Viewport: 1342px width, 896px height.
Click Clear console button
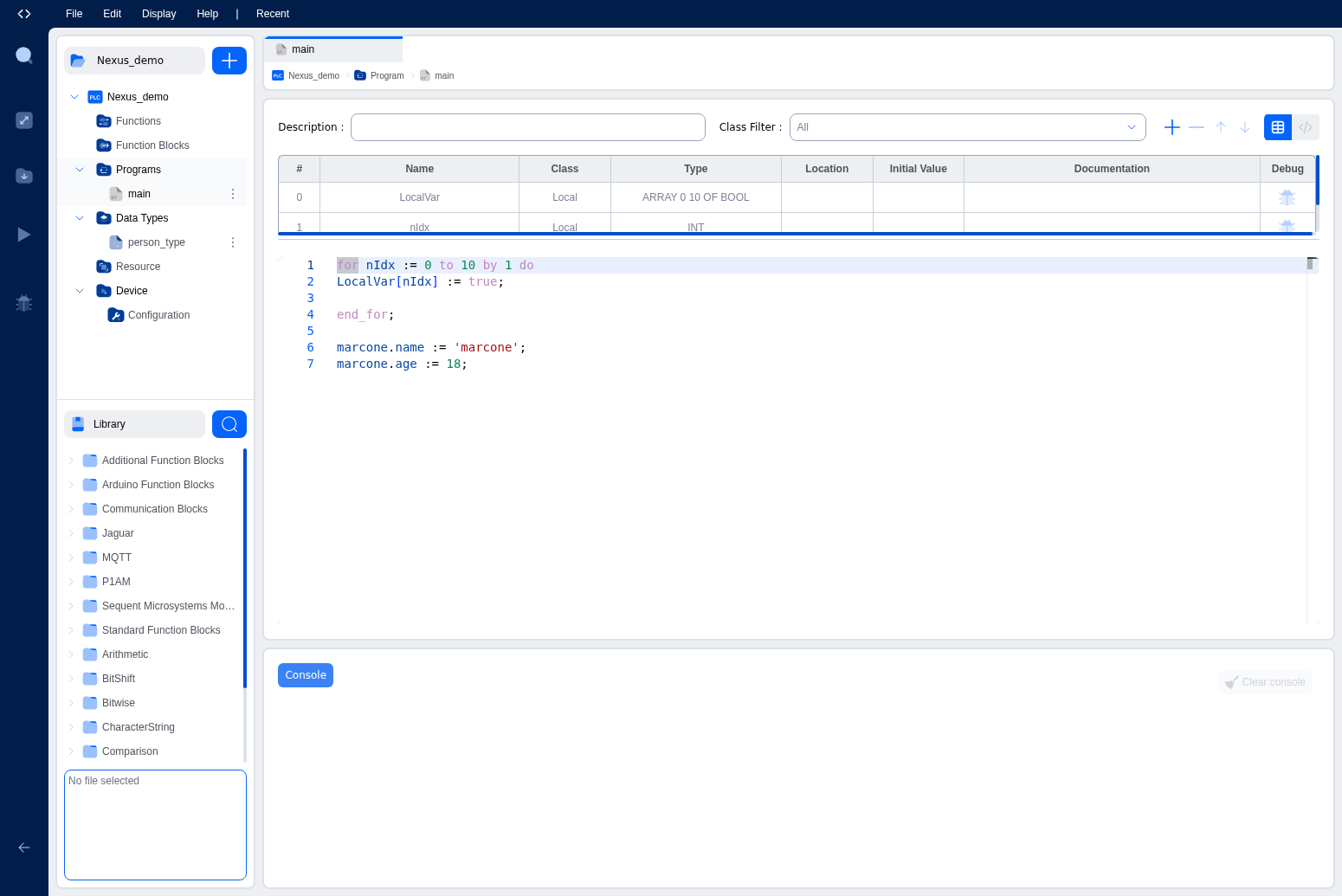[x=1265, y=682]
